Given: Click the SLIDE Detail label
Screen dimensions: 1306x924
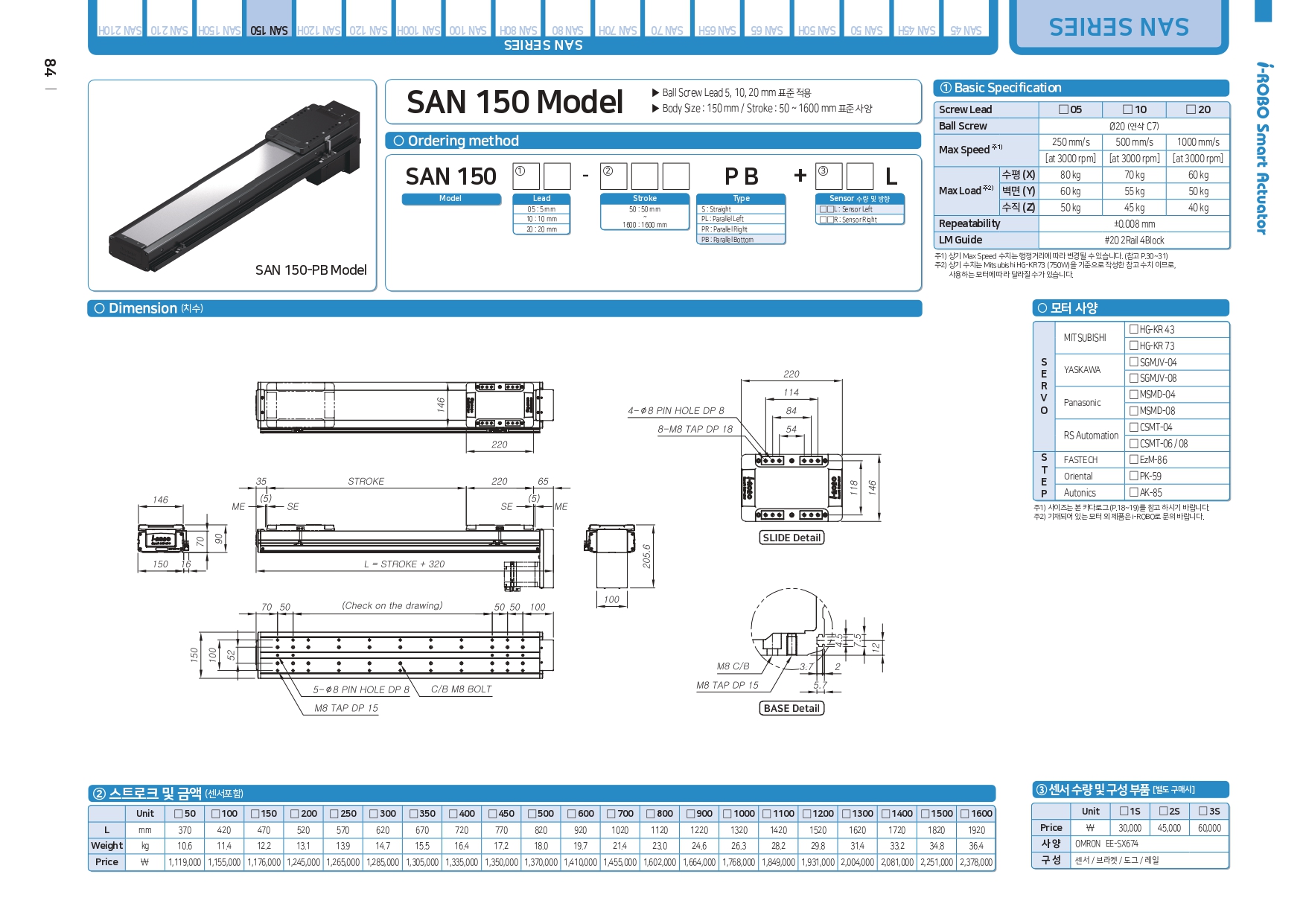Looking at the screenshot, I should (791, 538).
